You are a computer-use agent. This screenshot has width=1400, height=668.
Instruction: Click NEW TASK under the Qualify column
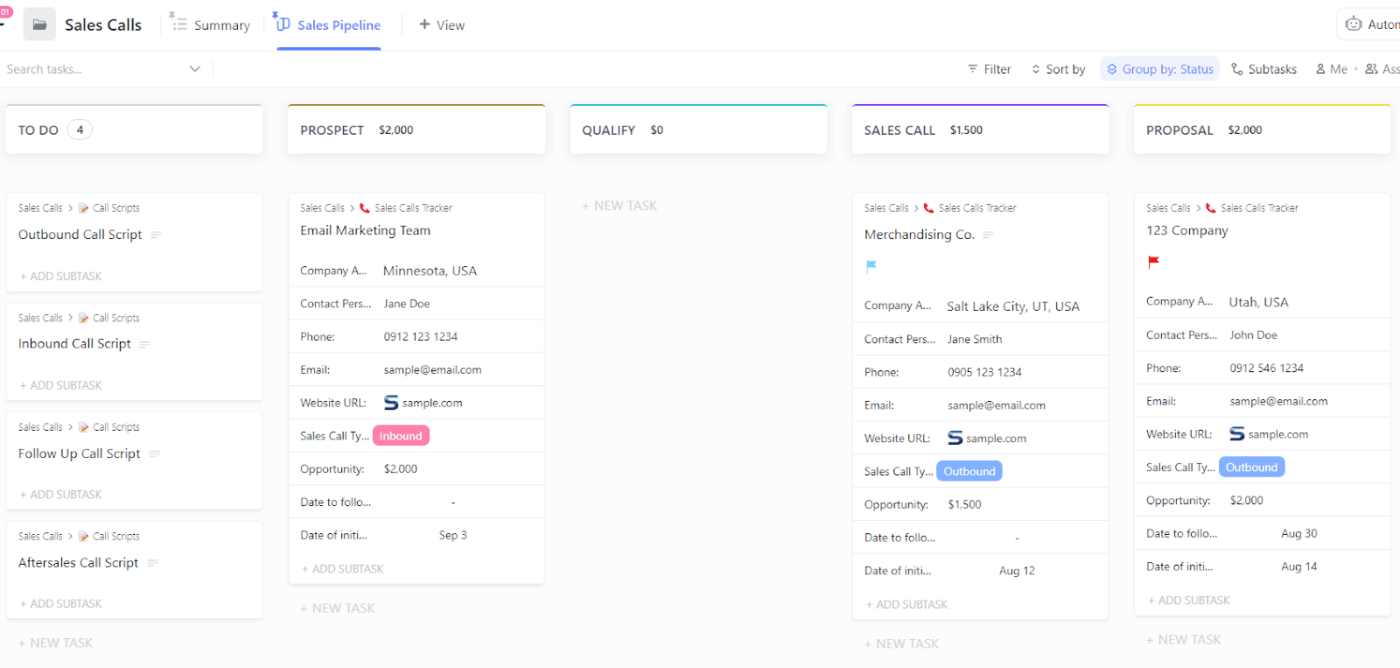(620, 205)
